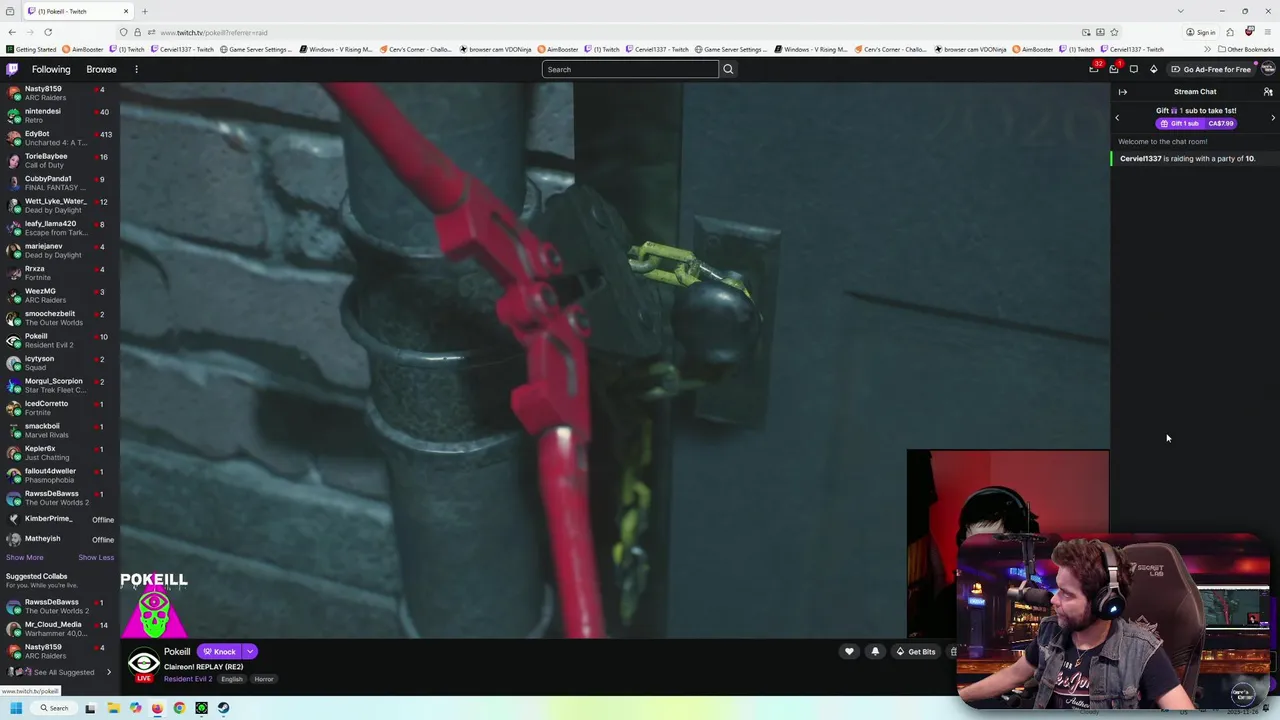Open notifications inbox with 1 badge
This screenshot has height=720, width=1280.
pyautogui.click(x=1114, y=69)
